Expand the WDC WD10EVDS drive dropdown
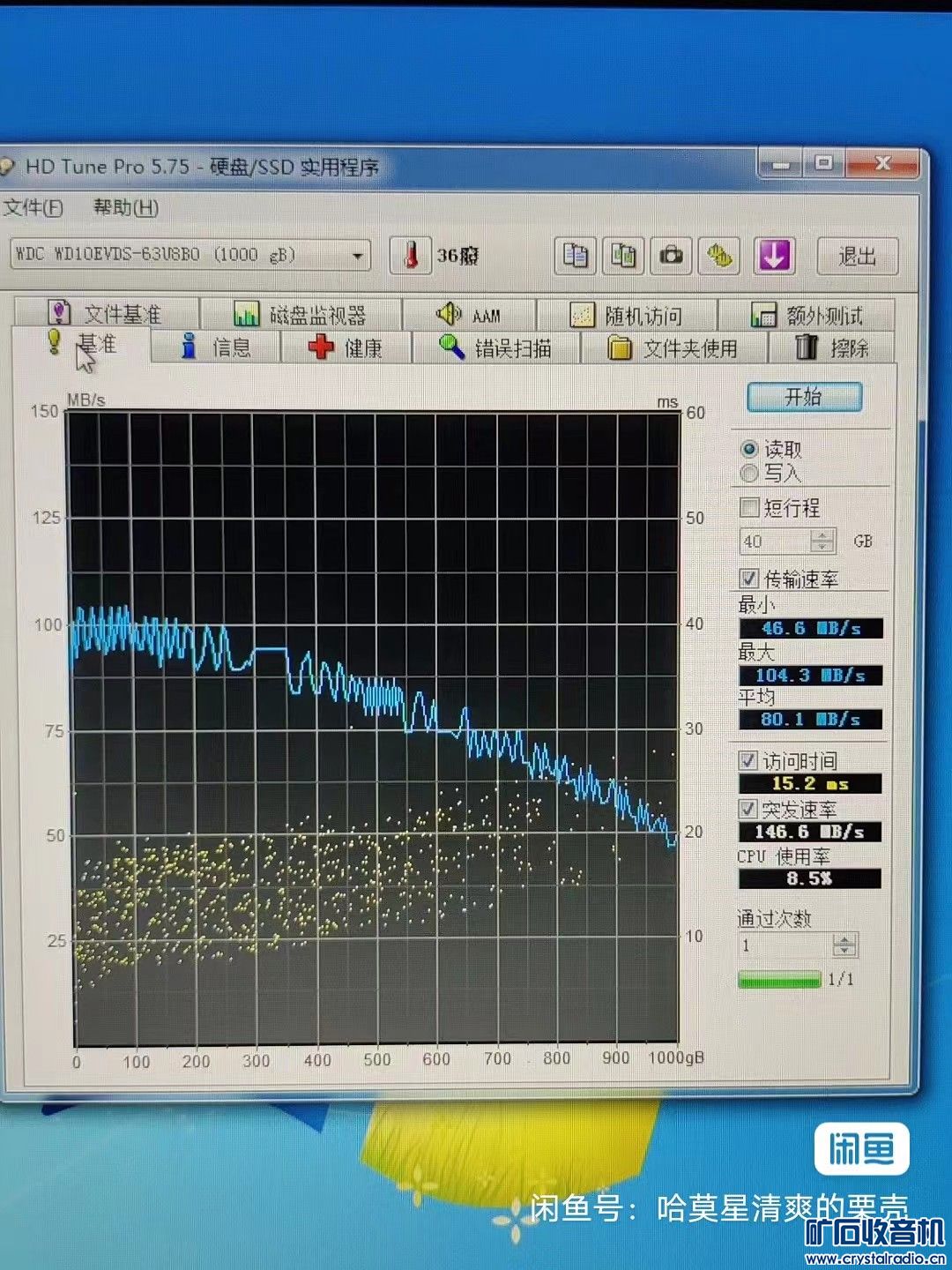The image size is (952, 1270). click(357, 257)
